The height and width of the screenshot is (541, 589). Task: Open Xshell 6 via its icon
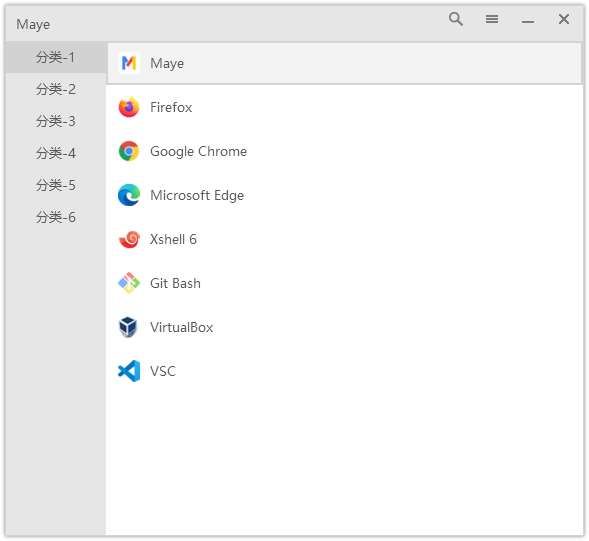[129, 239]
